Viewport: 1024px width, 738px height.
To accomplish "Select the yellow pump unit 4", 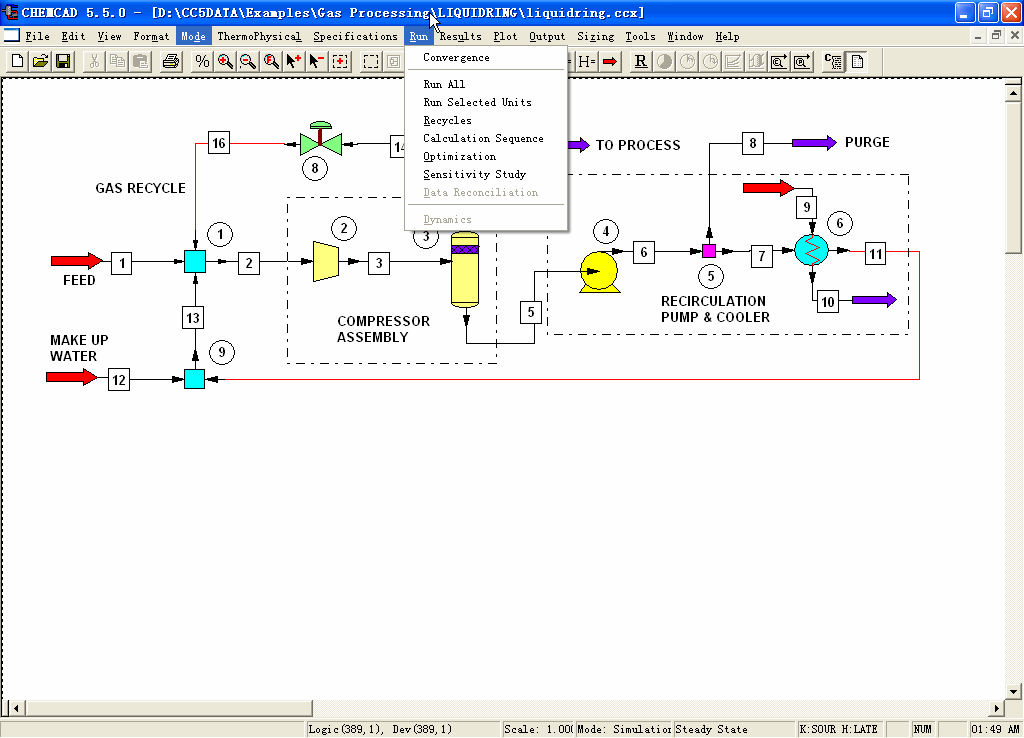I will pos(600,272).
